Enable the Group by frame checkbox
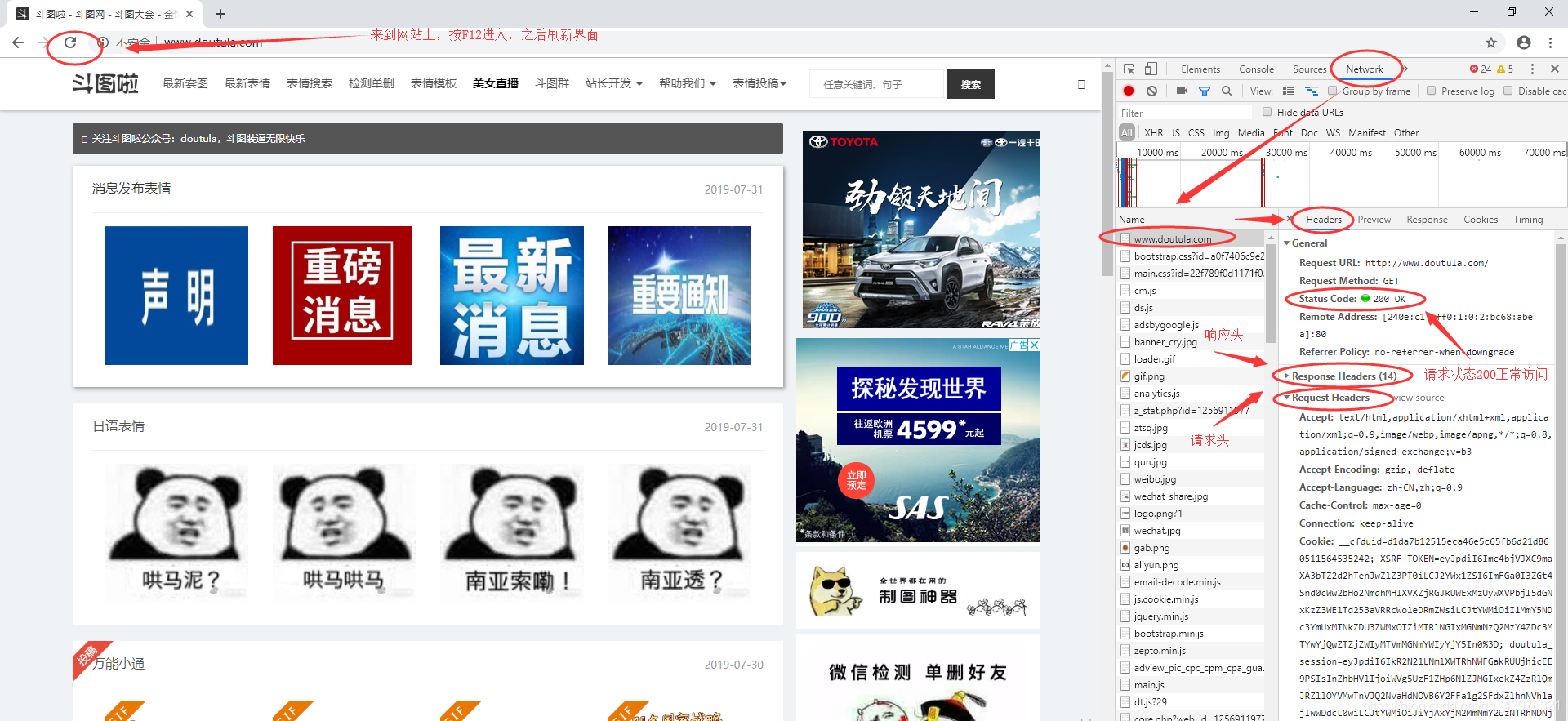The height and width of the screenshot is (721, 1568). 1332,91
